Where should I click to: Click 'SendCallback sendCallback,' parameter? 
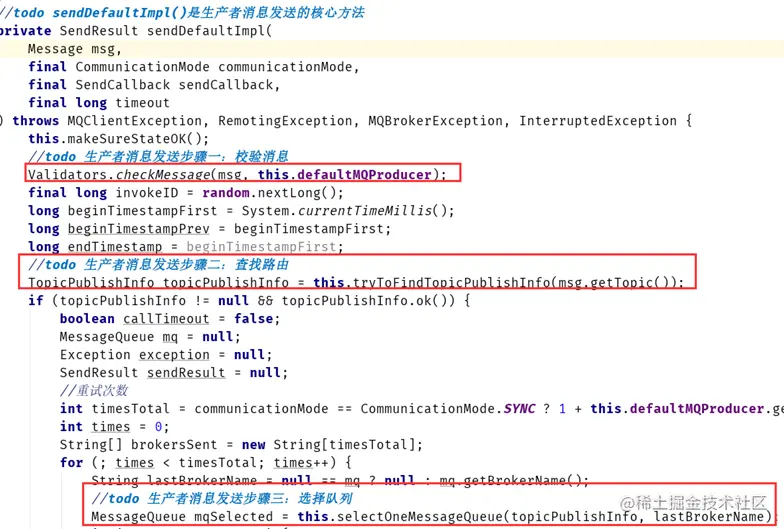coord(178,85)
